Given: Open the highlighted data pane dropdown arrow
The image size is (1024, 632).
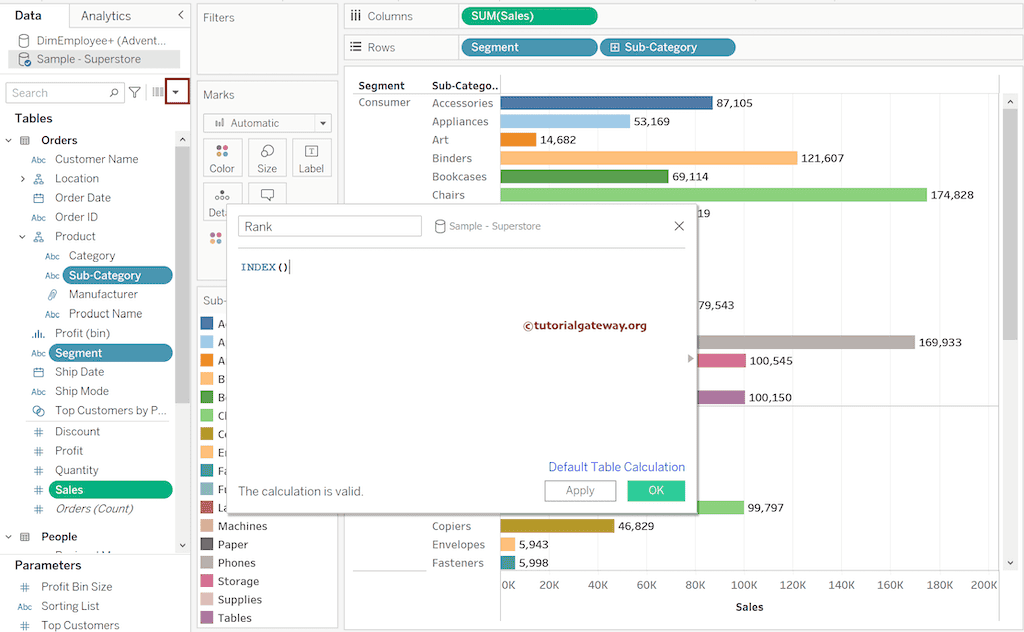Looking at the screenshot, I should (x=177, y=91).
